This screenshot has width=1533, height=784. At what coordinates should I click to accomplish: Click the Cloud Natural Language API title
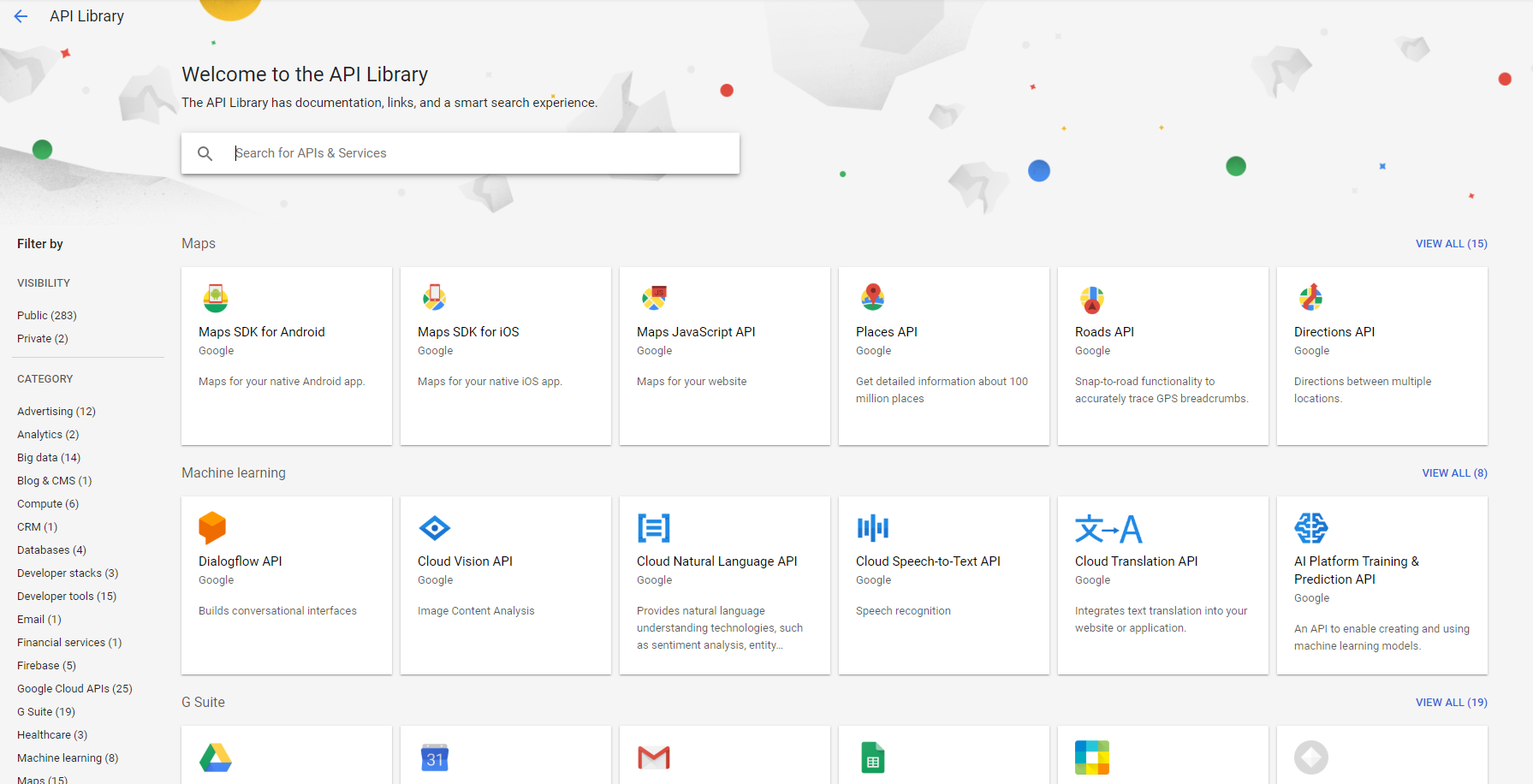pos(717,561)
